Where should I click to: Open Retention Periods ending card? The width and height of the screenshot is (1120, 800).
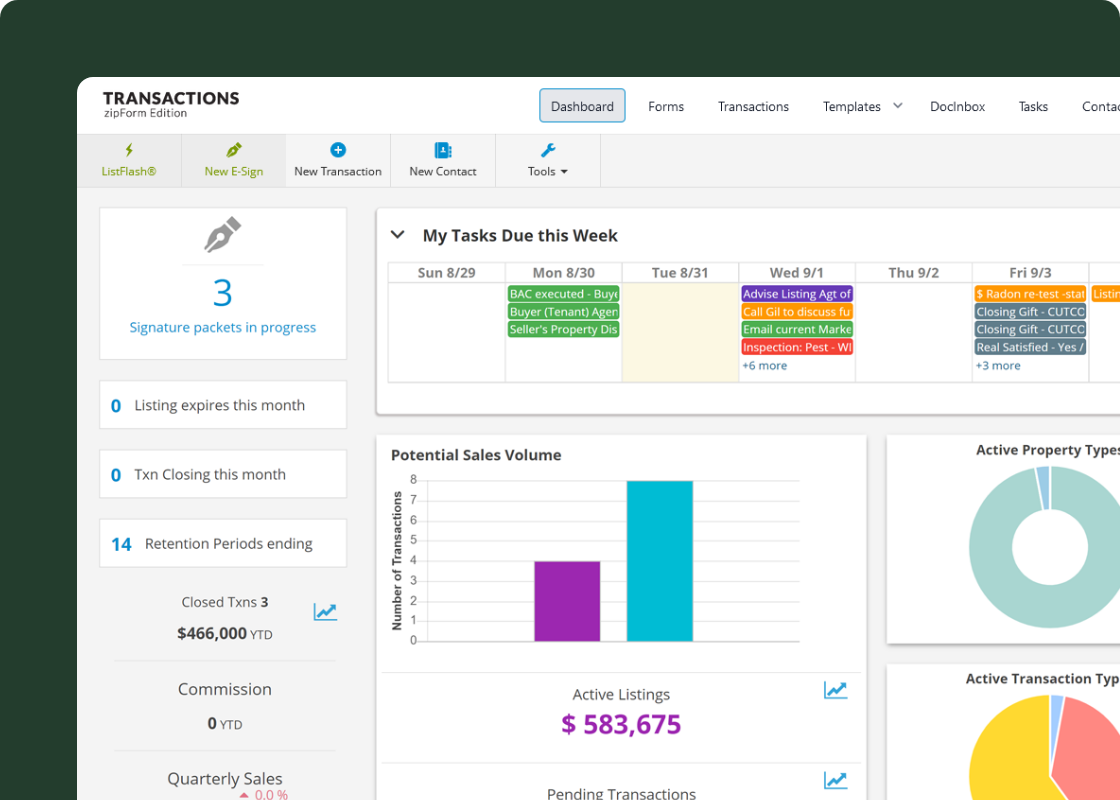click(x=223, y=544)
